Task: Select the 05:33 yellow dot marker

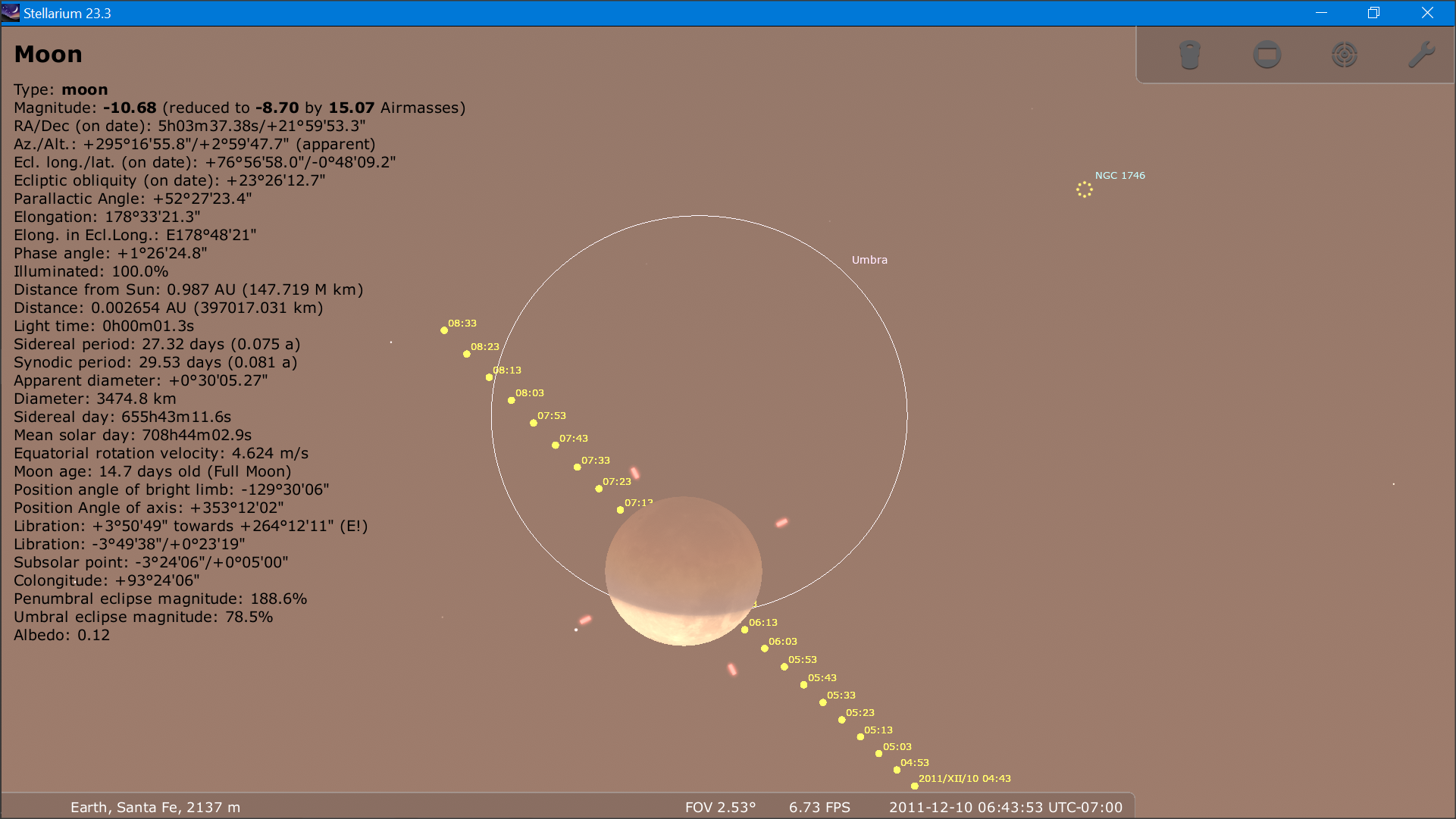Action: point(823,702)
